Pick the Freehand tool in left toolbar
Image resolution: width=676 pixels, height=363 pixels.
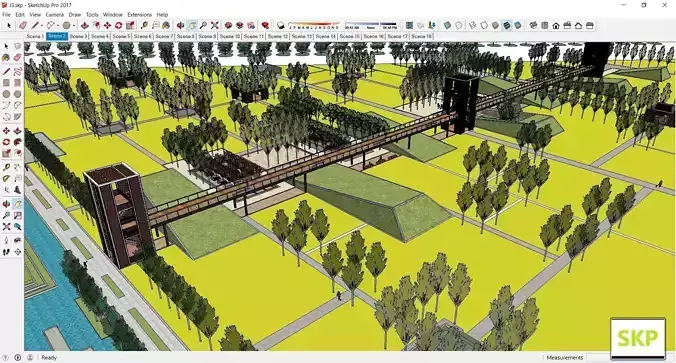(x=17, y=71)
